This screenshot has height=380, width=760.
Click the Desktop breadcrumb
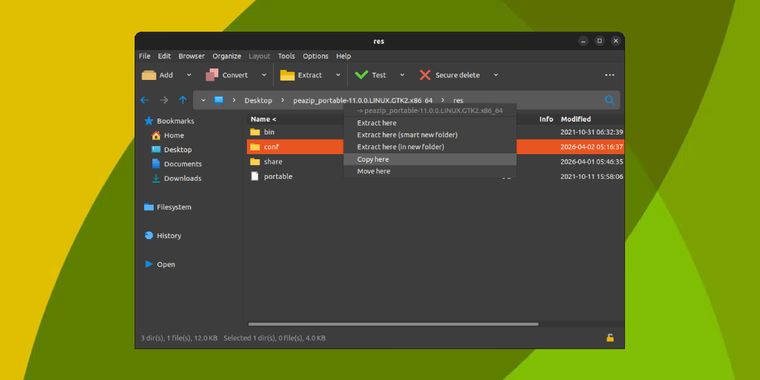pyautogui.click(x=258, y=100)
